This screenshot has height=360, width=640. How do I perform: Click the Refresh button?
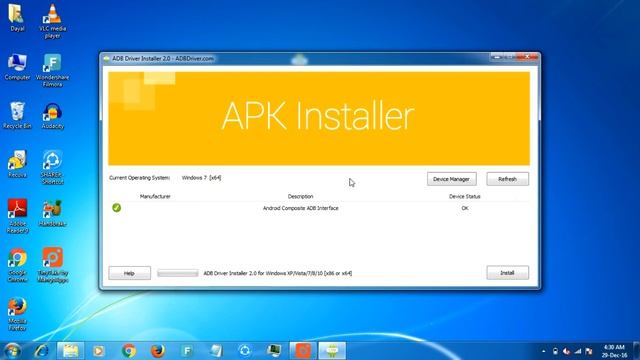[507, 179]
